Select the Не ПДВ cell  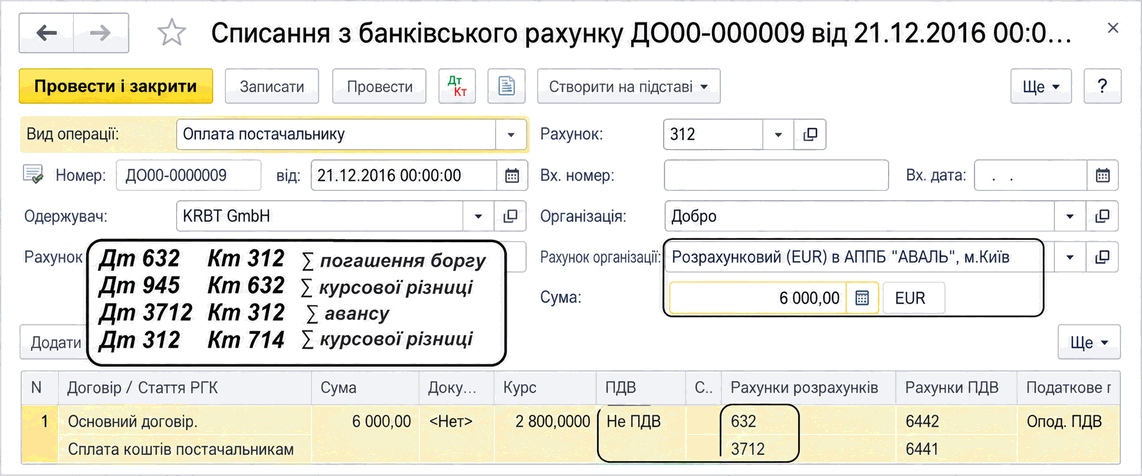[641, 421]
